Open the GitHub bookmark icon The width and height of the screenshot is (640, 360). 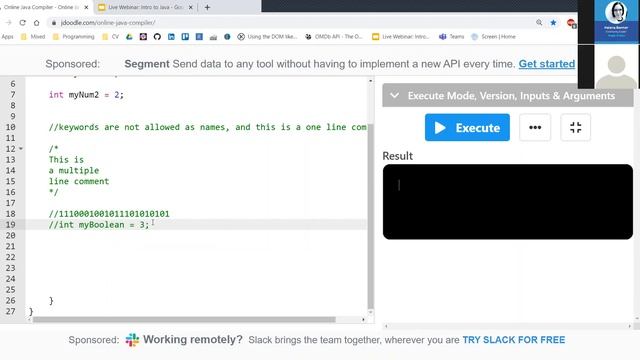[x=157, y=37]
